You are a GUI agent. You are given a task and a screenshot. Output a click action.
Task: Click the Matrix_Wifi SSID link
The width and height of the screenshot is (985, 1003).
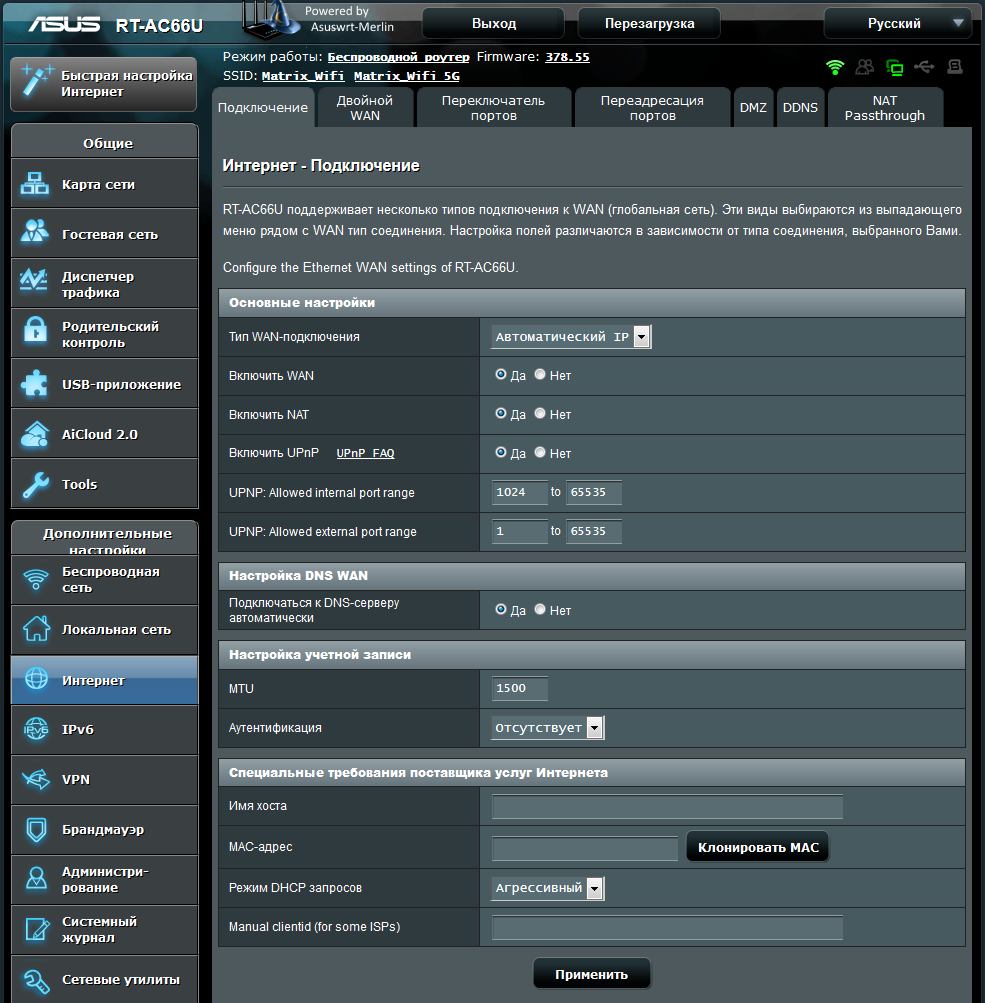[303, 75]
